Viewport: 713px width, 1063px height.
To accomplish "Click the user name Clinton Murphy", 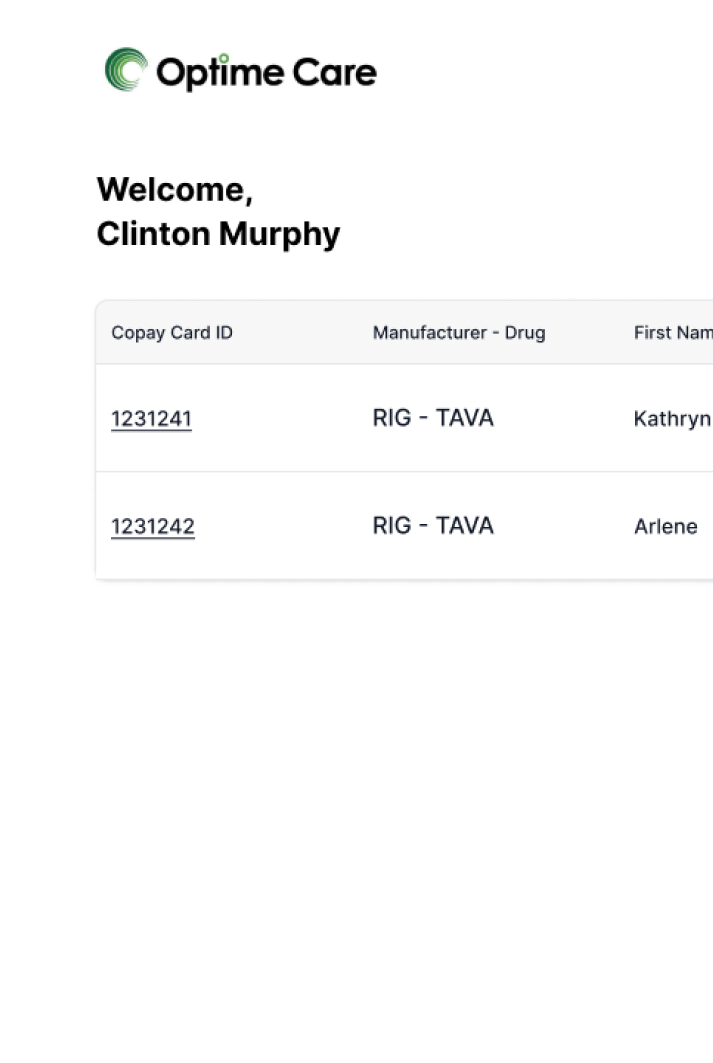I will tap(218, 234).
